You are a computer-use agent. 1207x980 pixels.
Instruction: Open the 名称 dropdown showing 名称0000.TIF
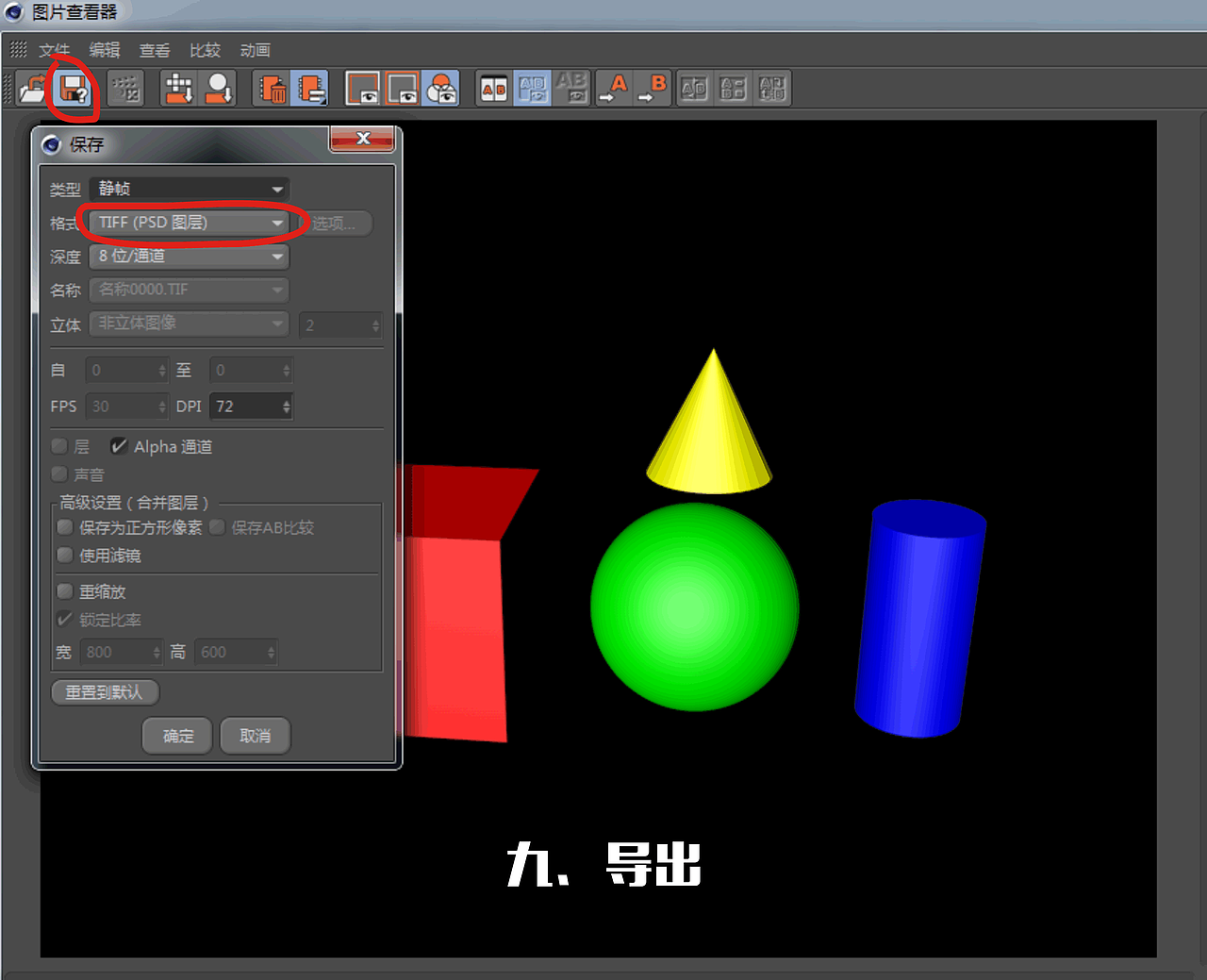[x=190, y=290]
